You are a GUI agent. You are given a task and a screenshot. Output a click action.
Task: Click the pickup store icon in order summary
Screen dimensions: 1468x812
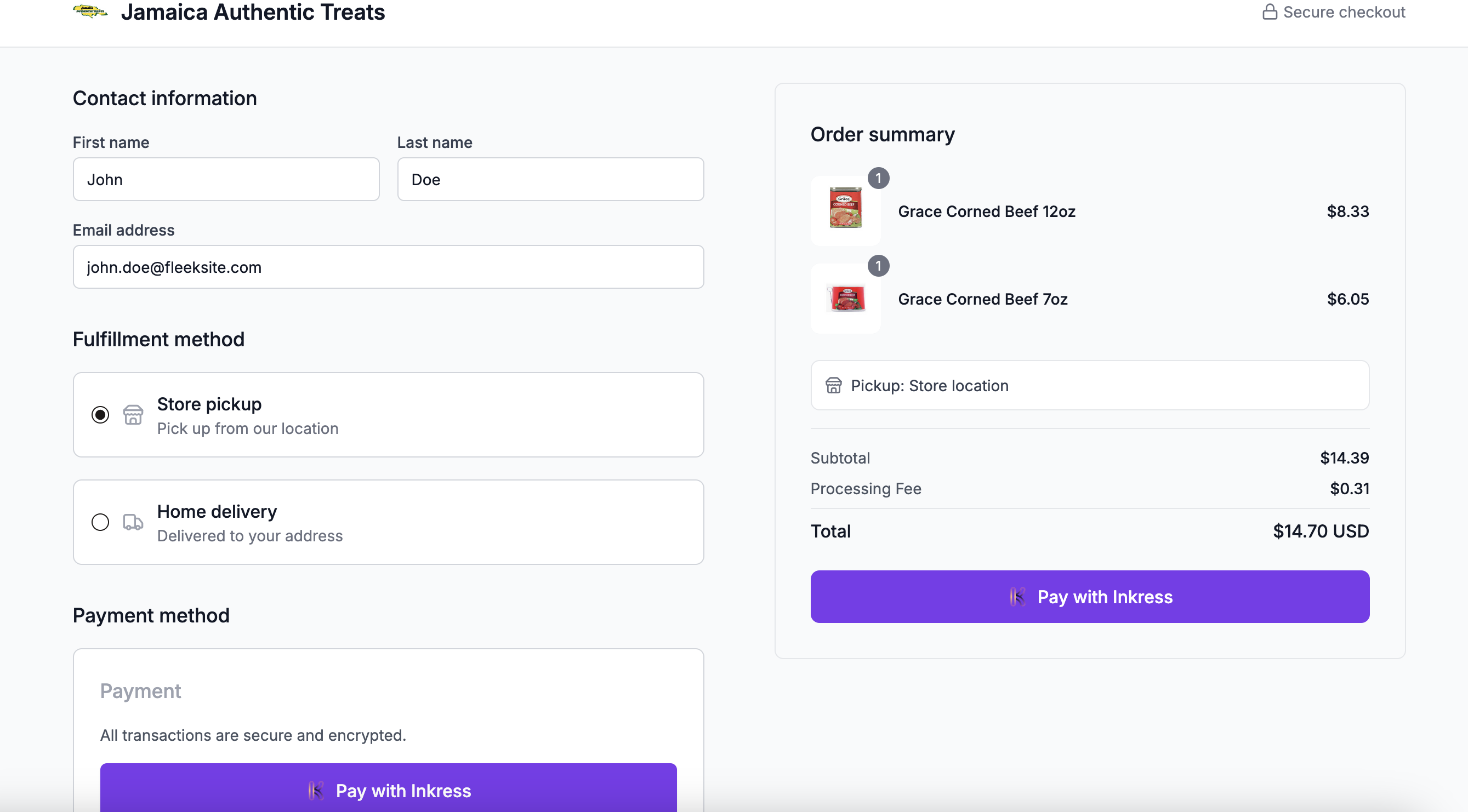click(833, 386)
